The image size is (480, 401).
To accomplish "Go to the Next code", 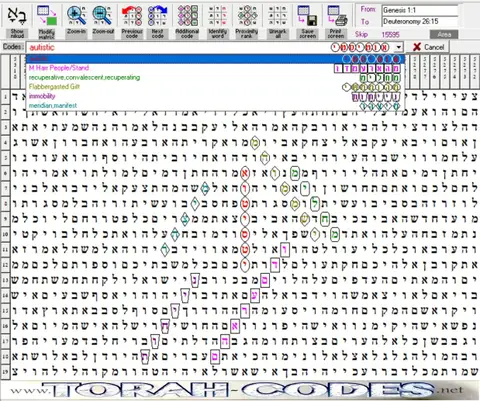I will click(x=158, y=16).
